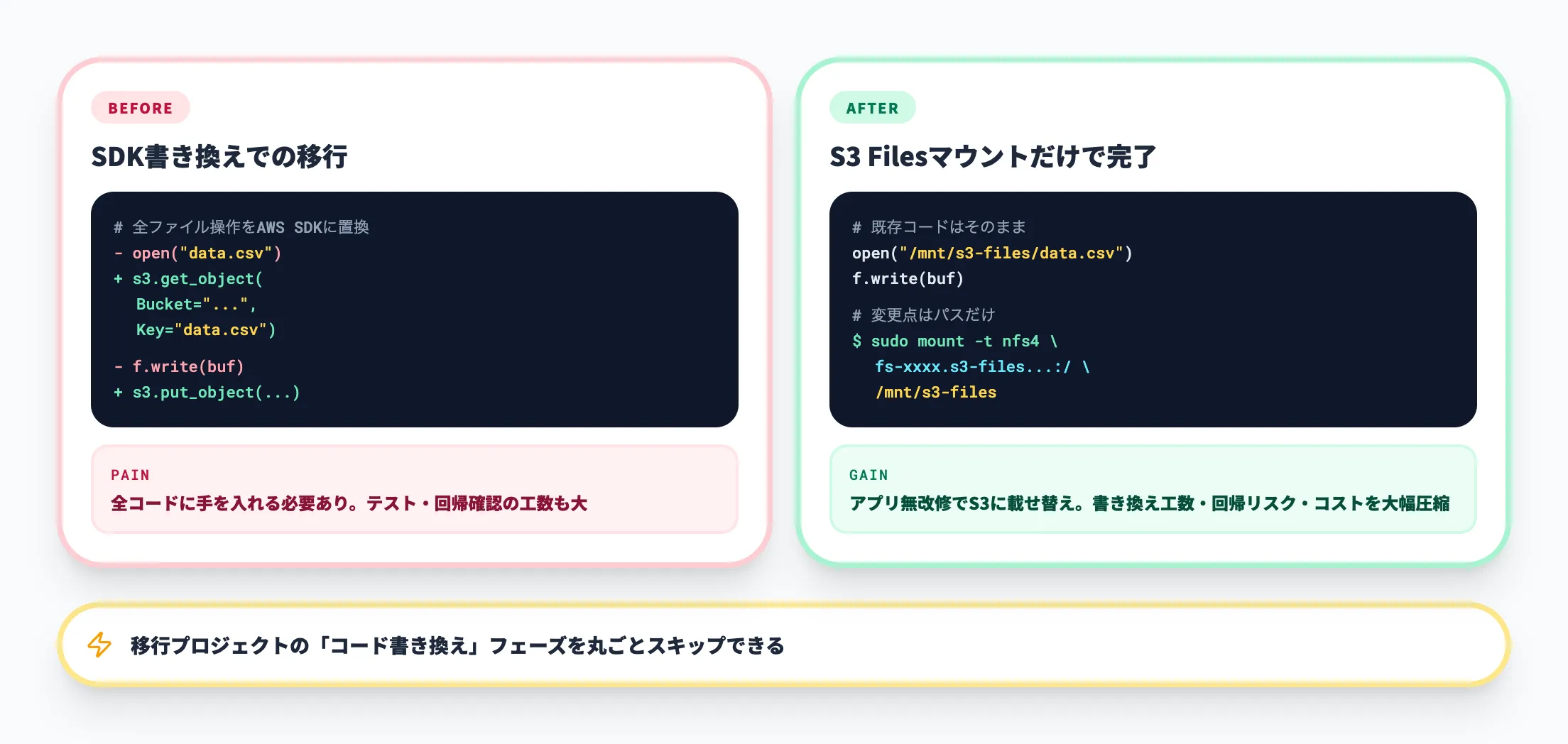Click the plus marker before s3.get_object(
Screen dimensions: 1568x744
119,278
